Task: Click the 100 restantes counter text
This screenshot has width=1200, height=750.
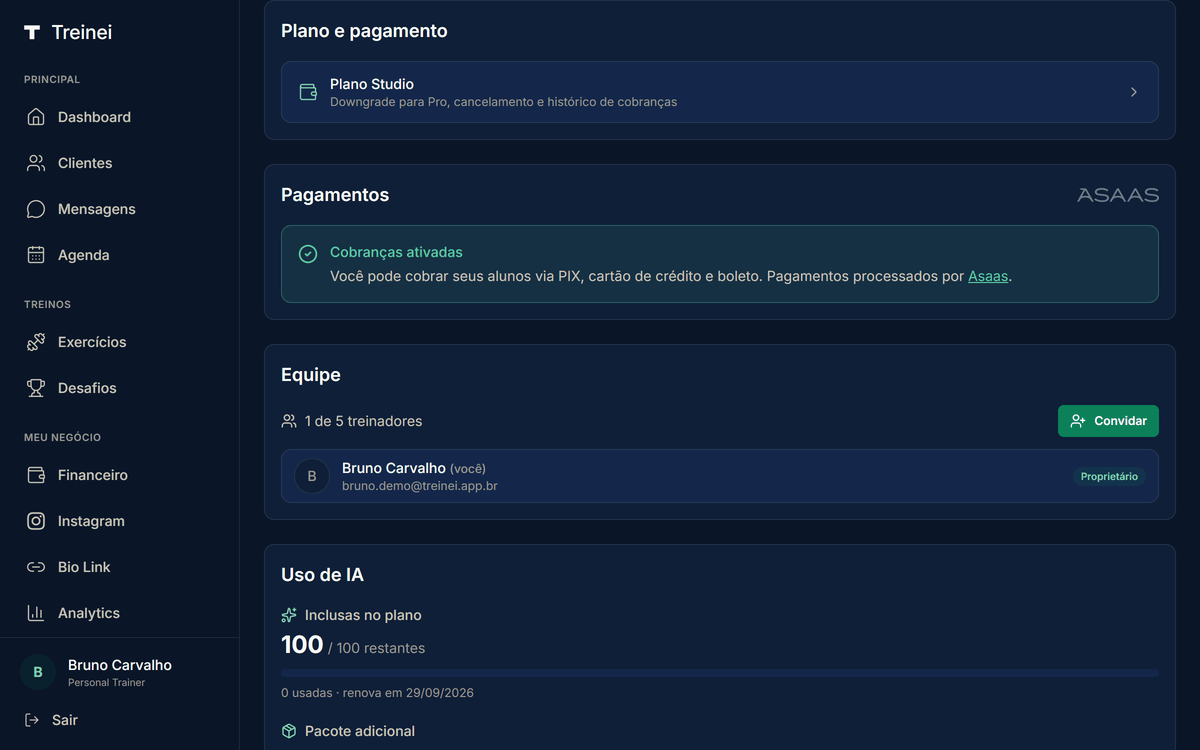Action: pyautogui.click(x=353, y=646)
